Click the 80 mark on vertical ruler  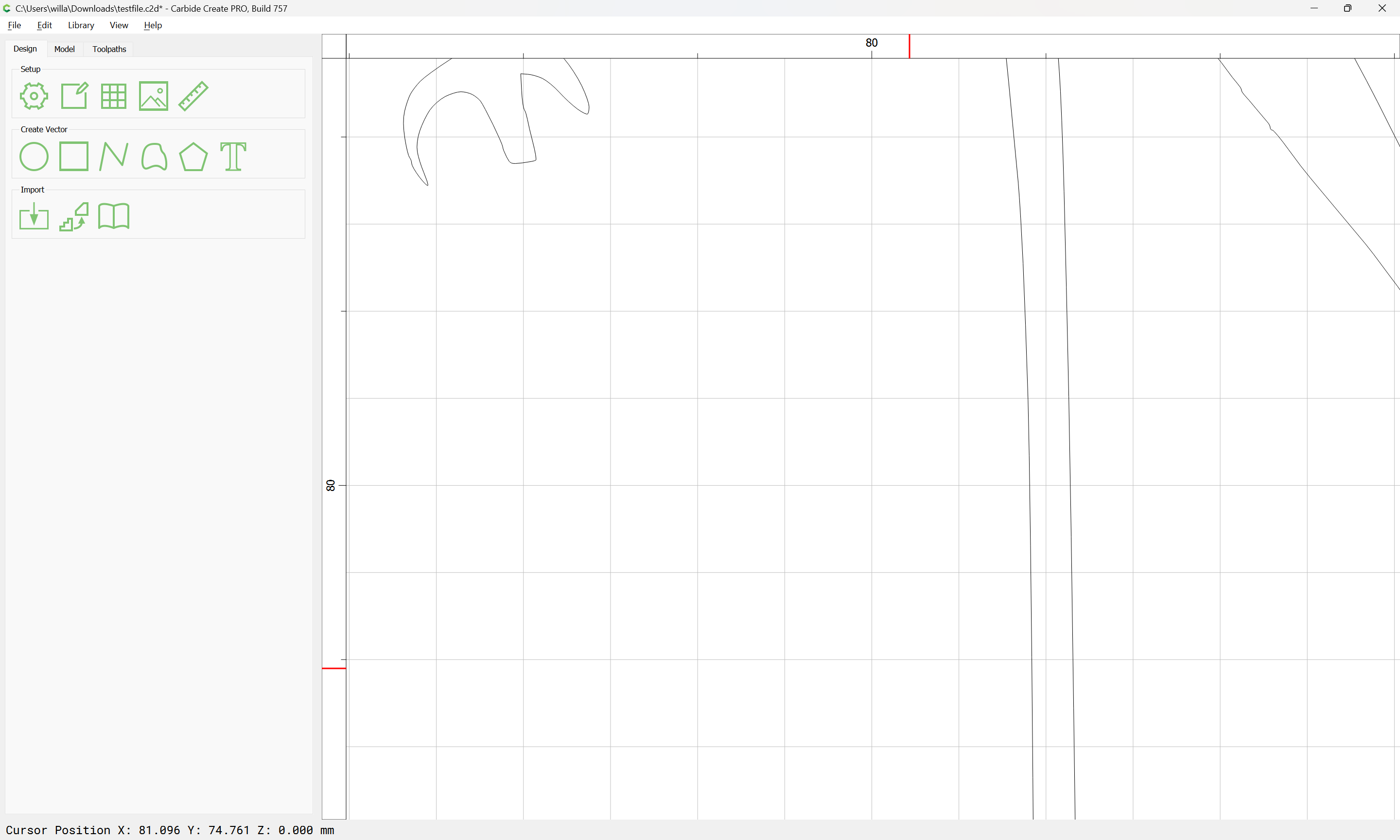pos(331,485)
